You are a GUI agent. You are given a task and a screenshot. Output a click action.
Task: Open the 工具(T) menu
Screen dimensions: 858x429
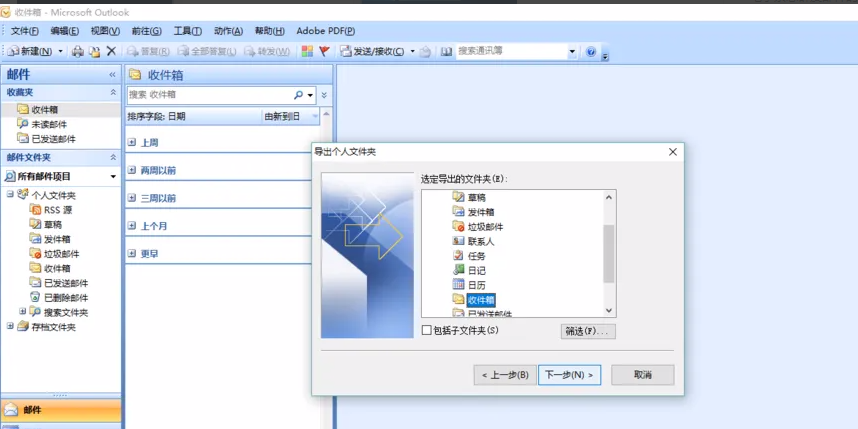(188, 31)
